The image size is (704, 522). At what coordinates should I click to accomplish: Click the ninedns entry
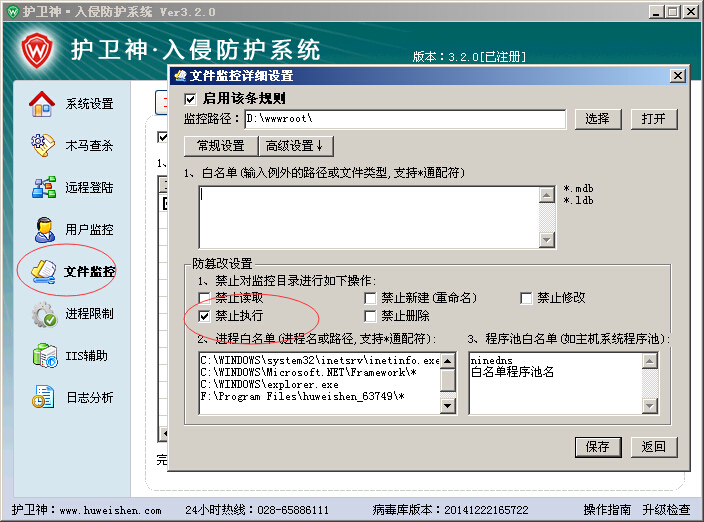click(x=492, y=360)
